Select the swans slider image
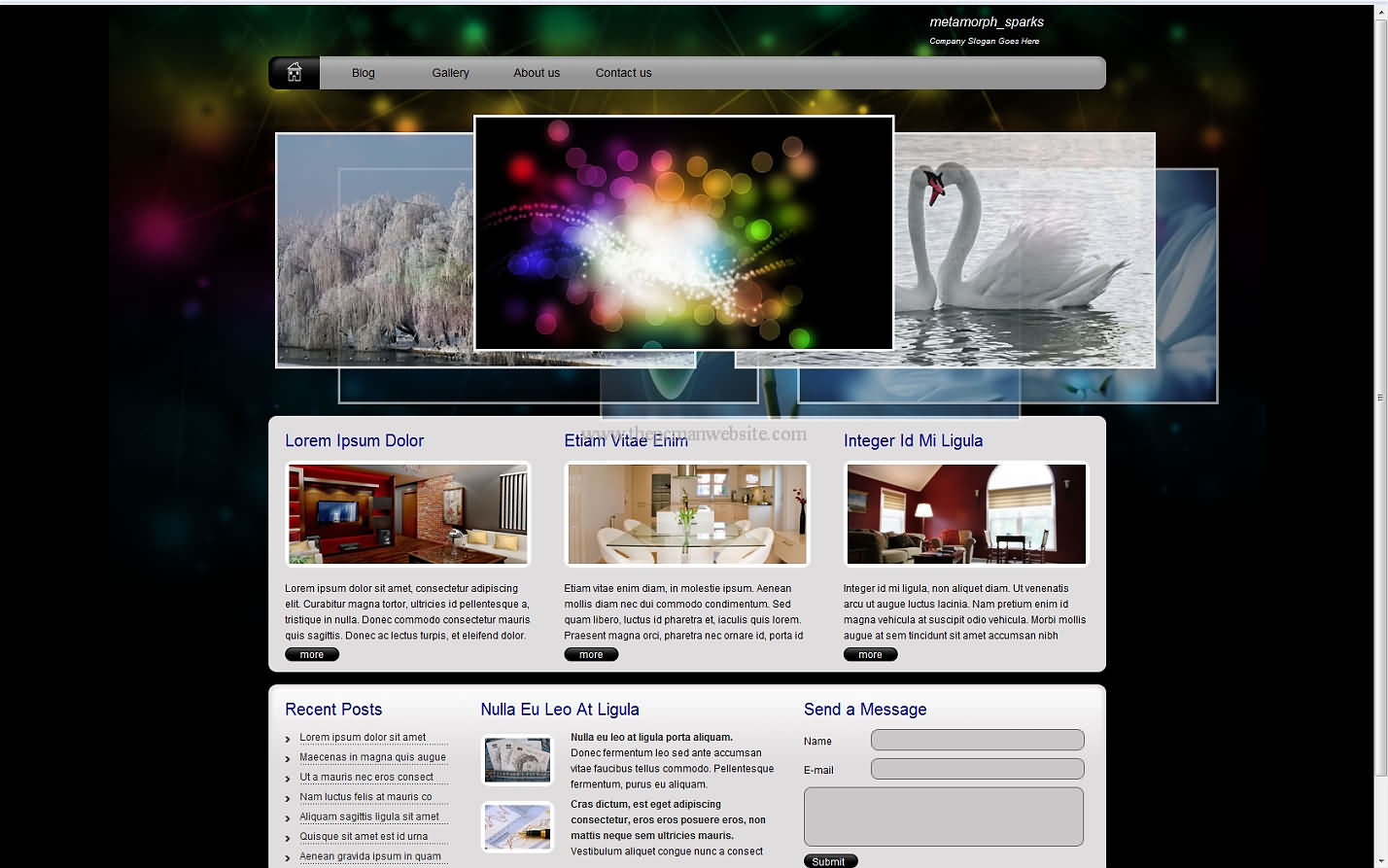 pos(1024,250)
